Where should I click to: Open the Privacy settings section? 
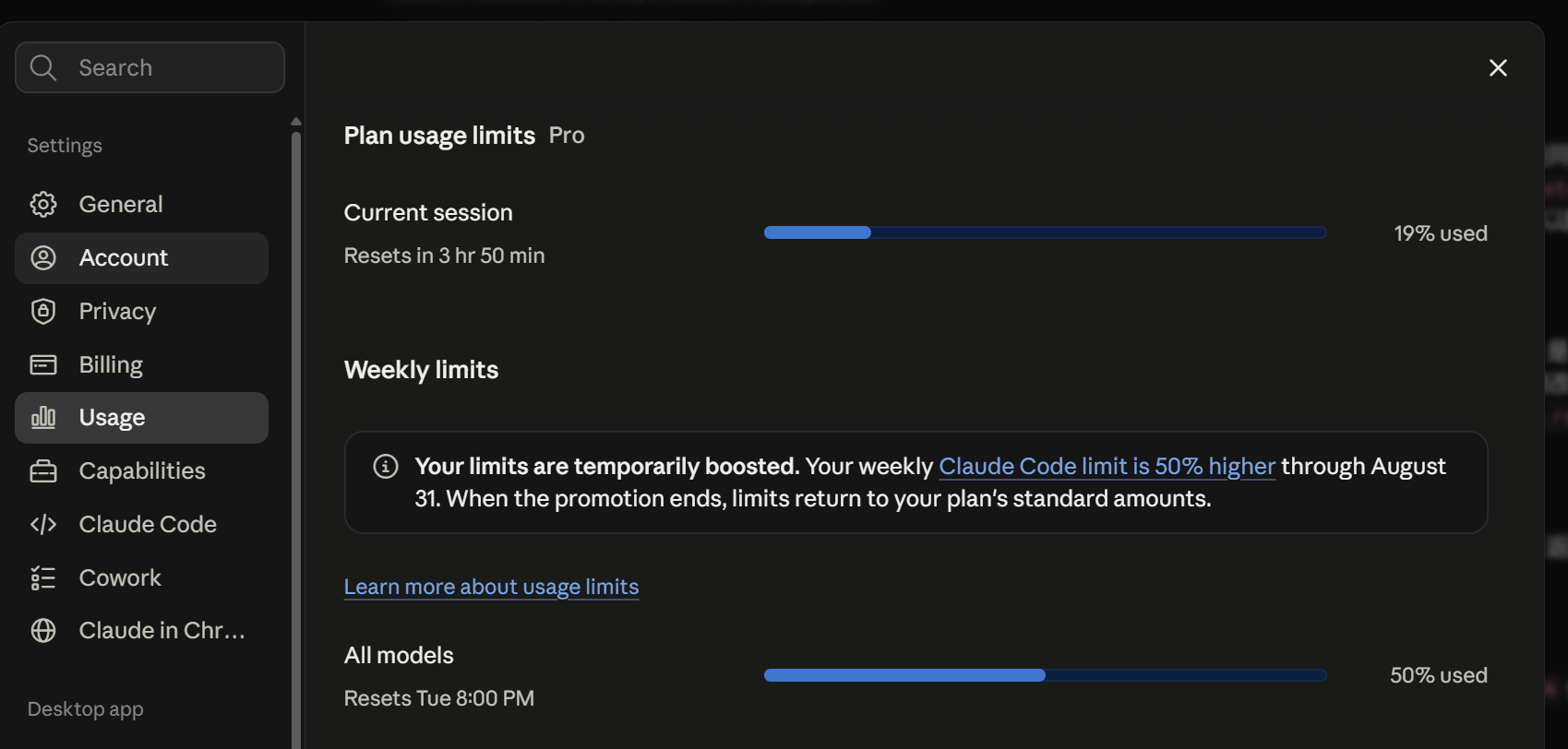coord(141,311)
